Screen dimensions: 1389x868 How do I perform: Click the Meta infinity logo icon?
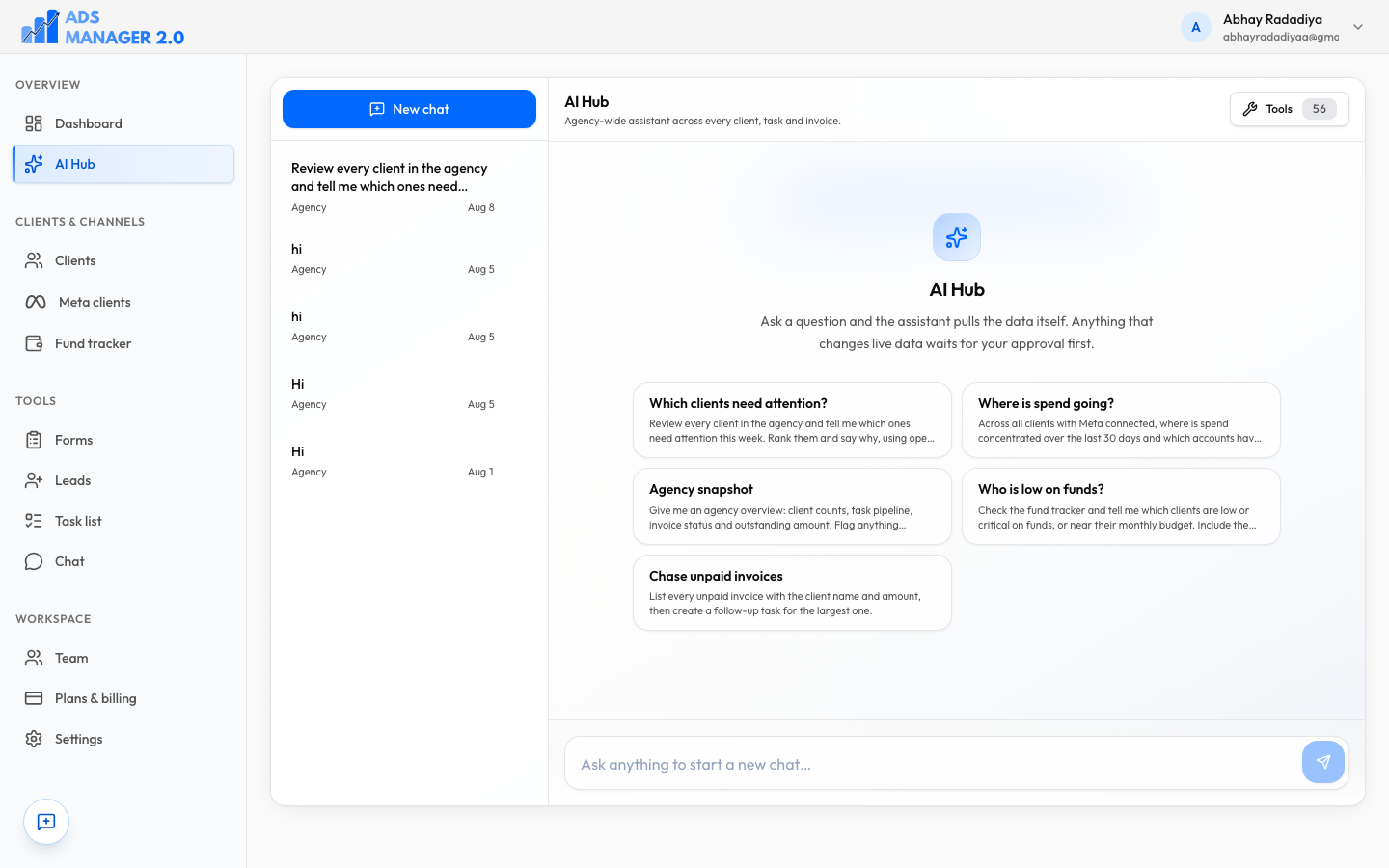pos(36,302)
